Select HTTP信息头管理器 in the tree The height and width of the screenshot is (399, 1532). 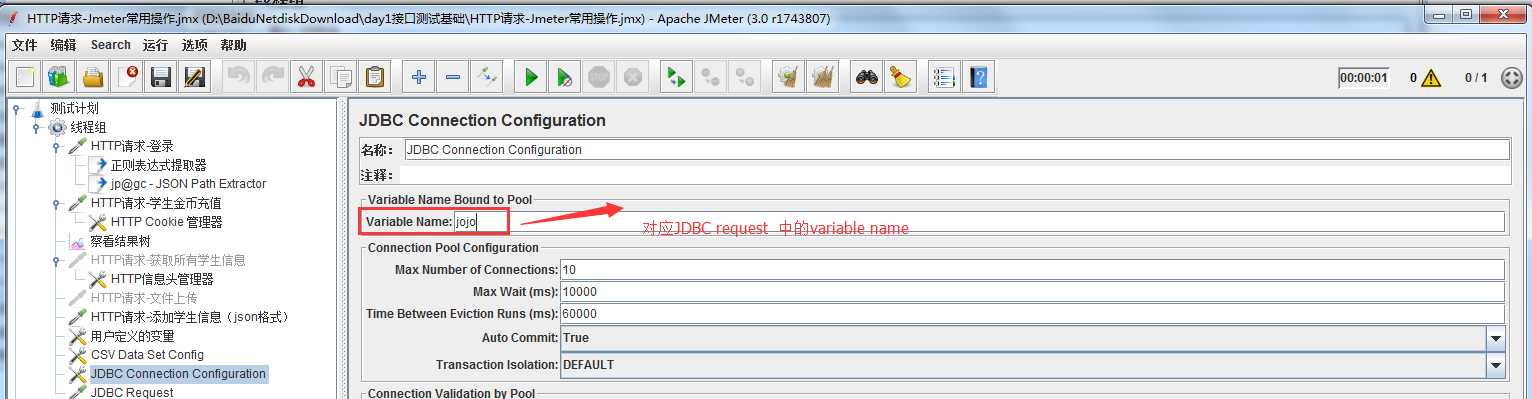pos(162,279)
